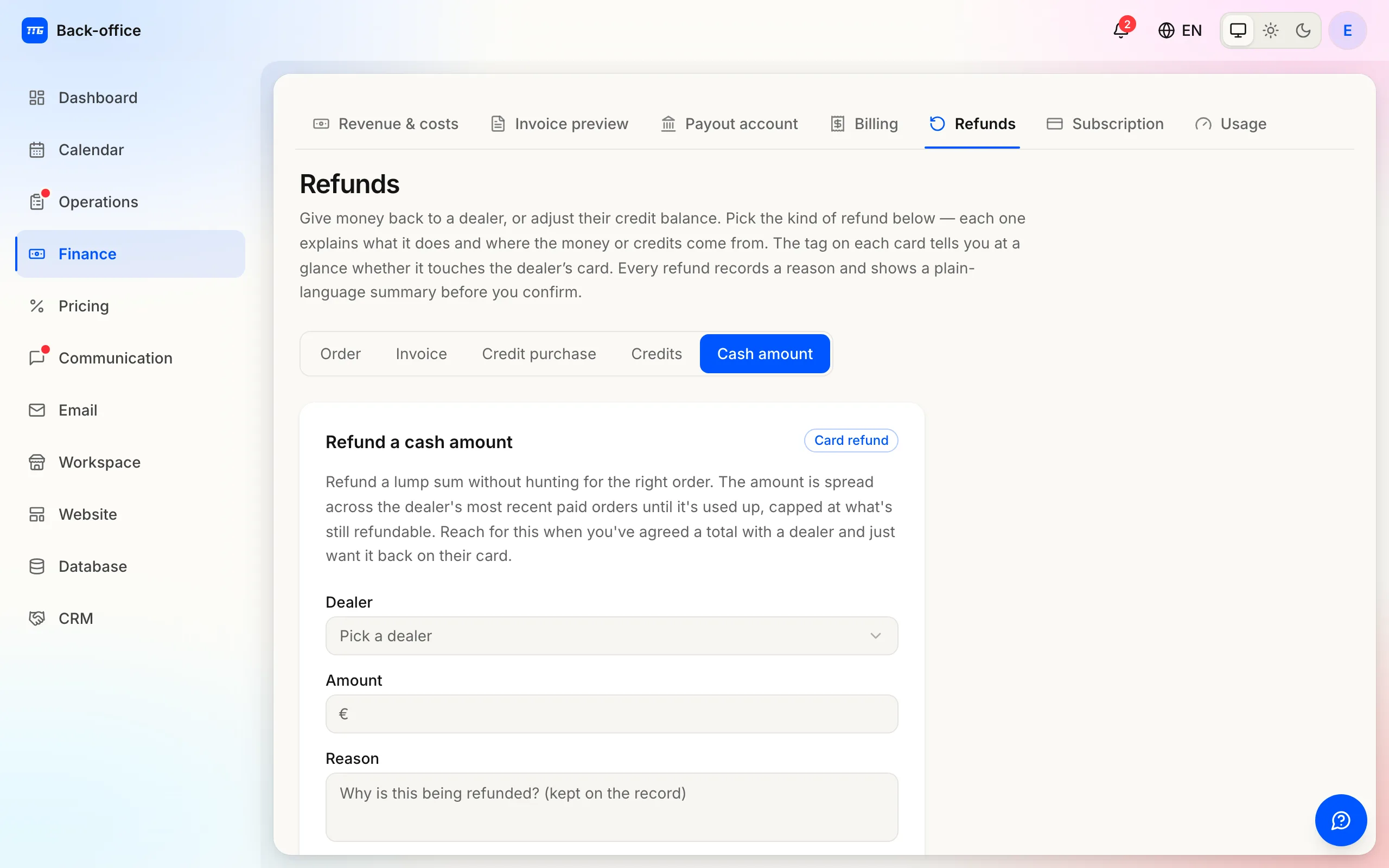Click the CRM handshake icon
The height and width of the screenshot is (868, 1389).
point(37,618)
